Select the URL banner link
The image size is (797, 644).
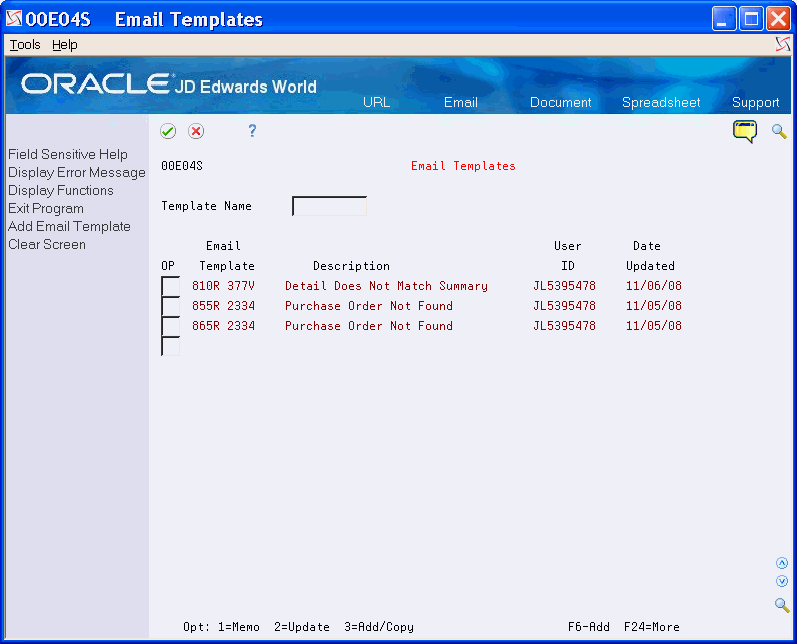[377, 102]
